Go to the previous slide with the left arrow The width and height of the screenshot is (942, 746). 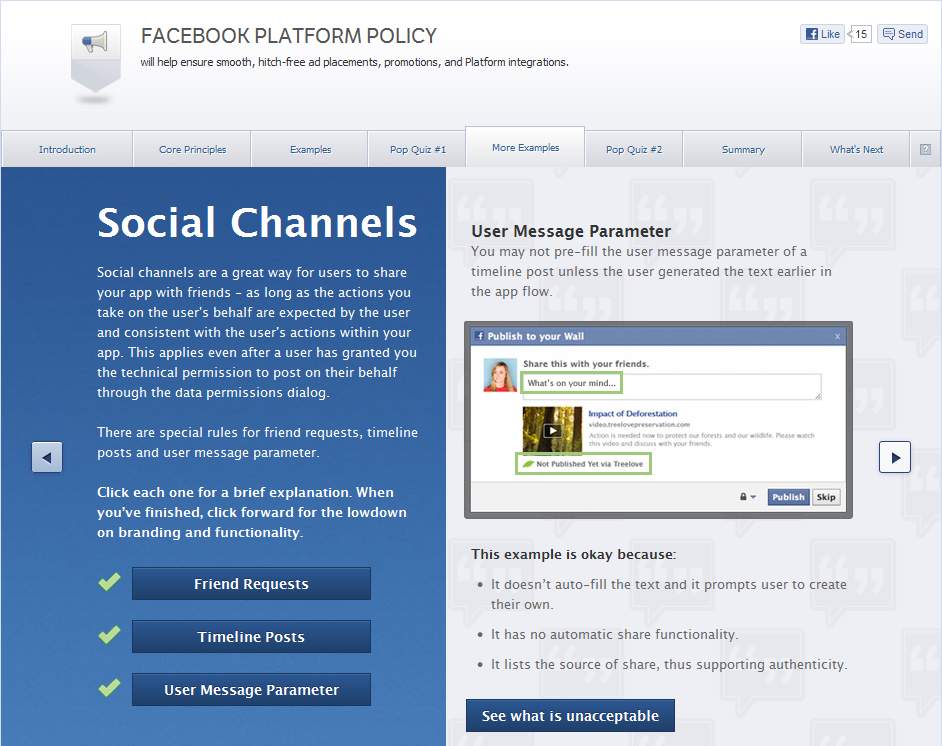(x=47, y=457)
